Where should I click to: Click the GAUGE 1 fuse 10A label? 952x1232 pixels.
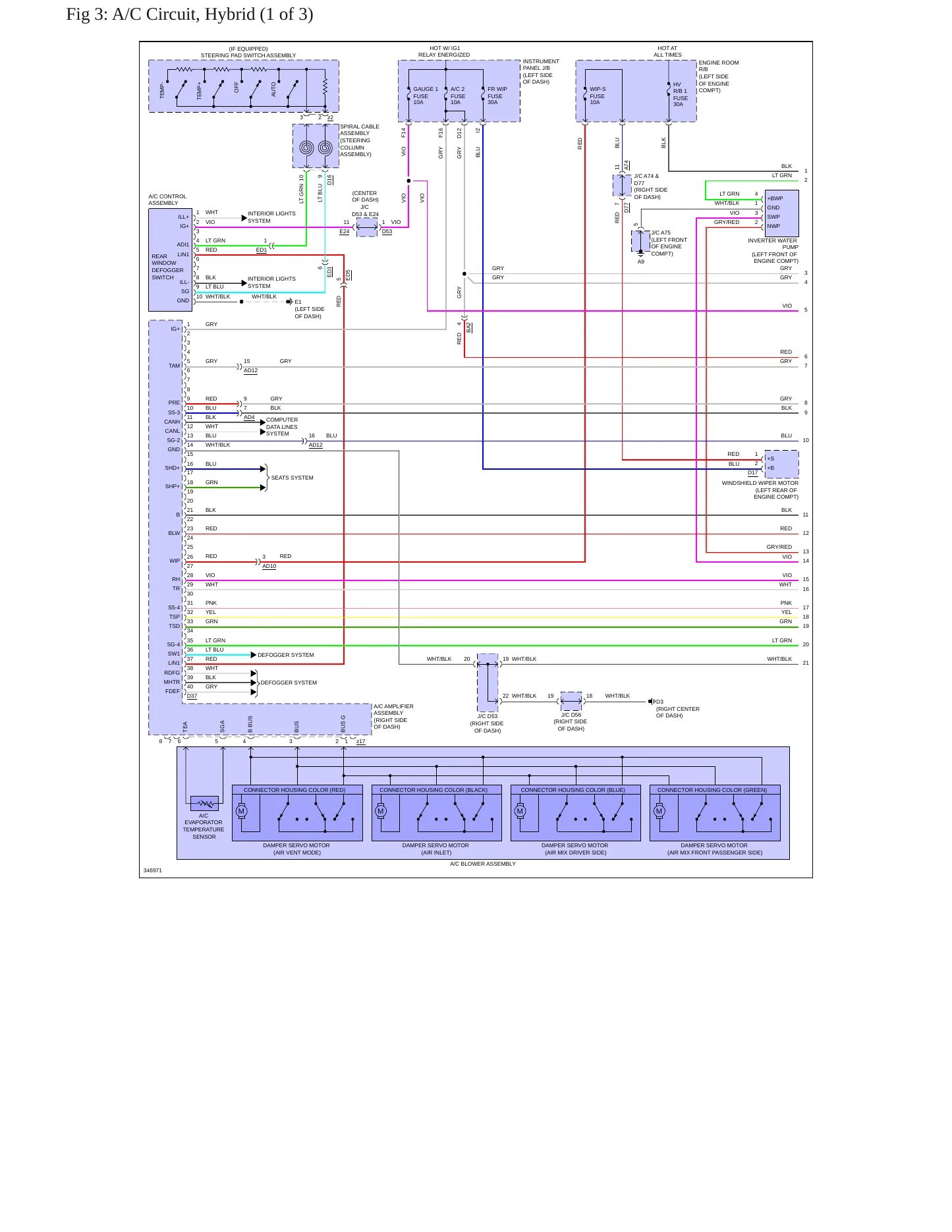point(425,96)
